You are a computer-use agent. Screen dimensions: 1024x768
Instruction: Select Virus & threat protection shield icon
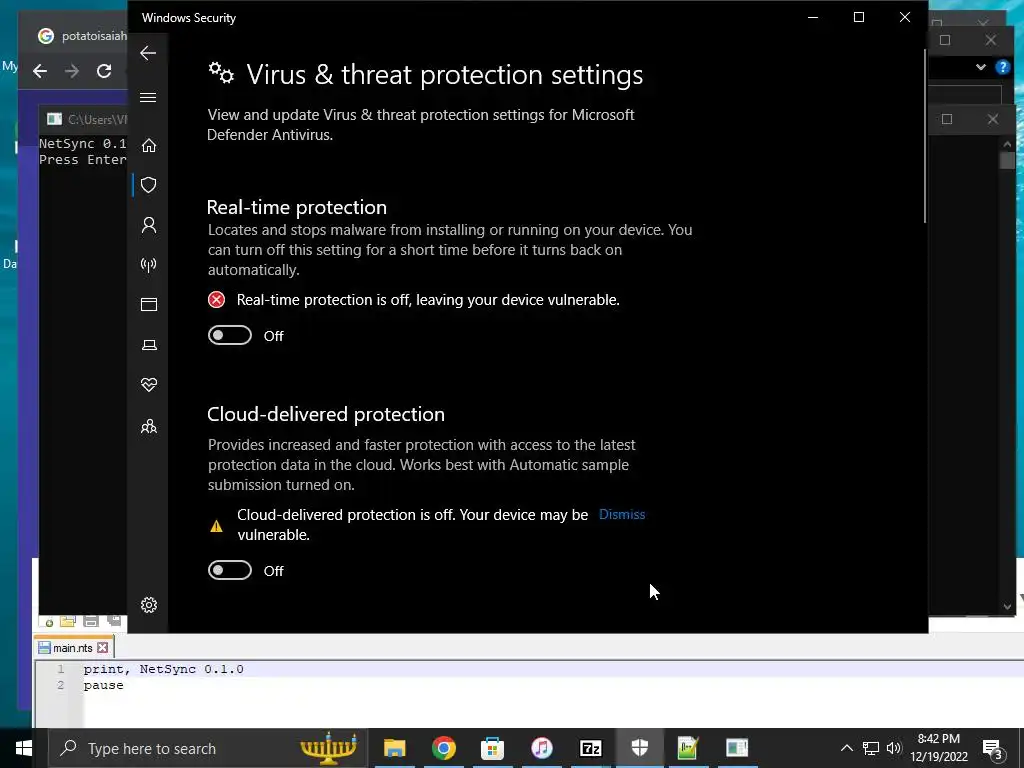(149, 185)
